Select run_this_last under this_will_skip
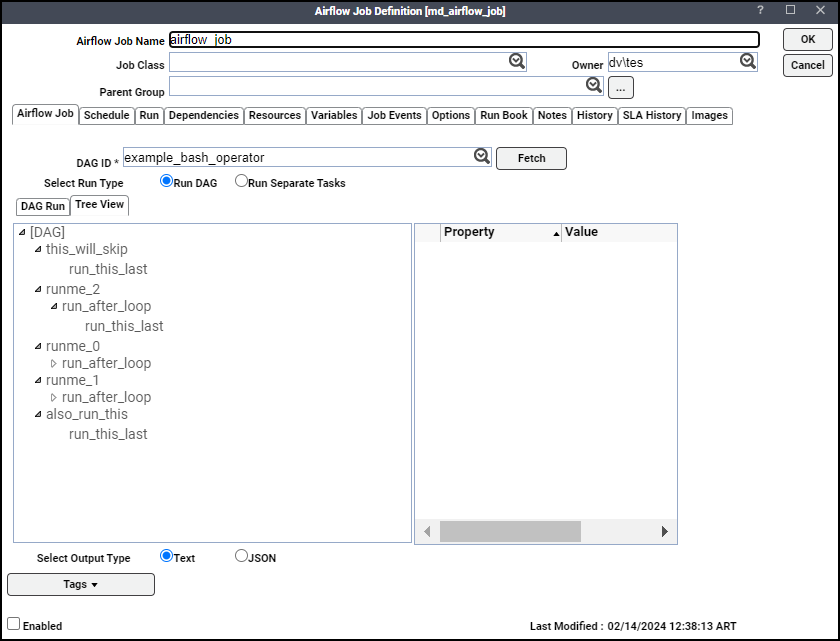This screenshot has width=840, height=641. pos(108,269)
